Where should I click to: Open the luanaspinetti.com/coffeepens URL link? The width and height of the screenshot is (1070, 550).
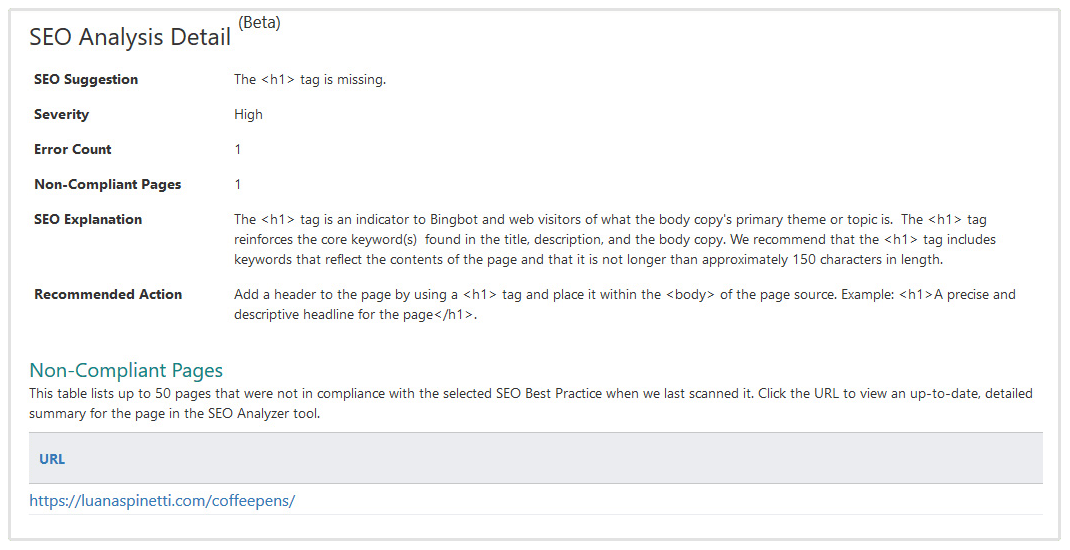(x=162, y=501)
